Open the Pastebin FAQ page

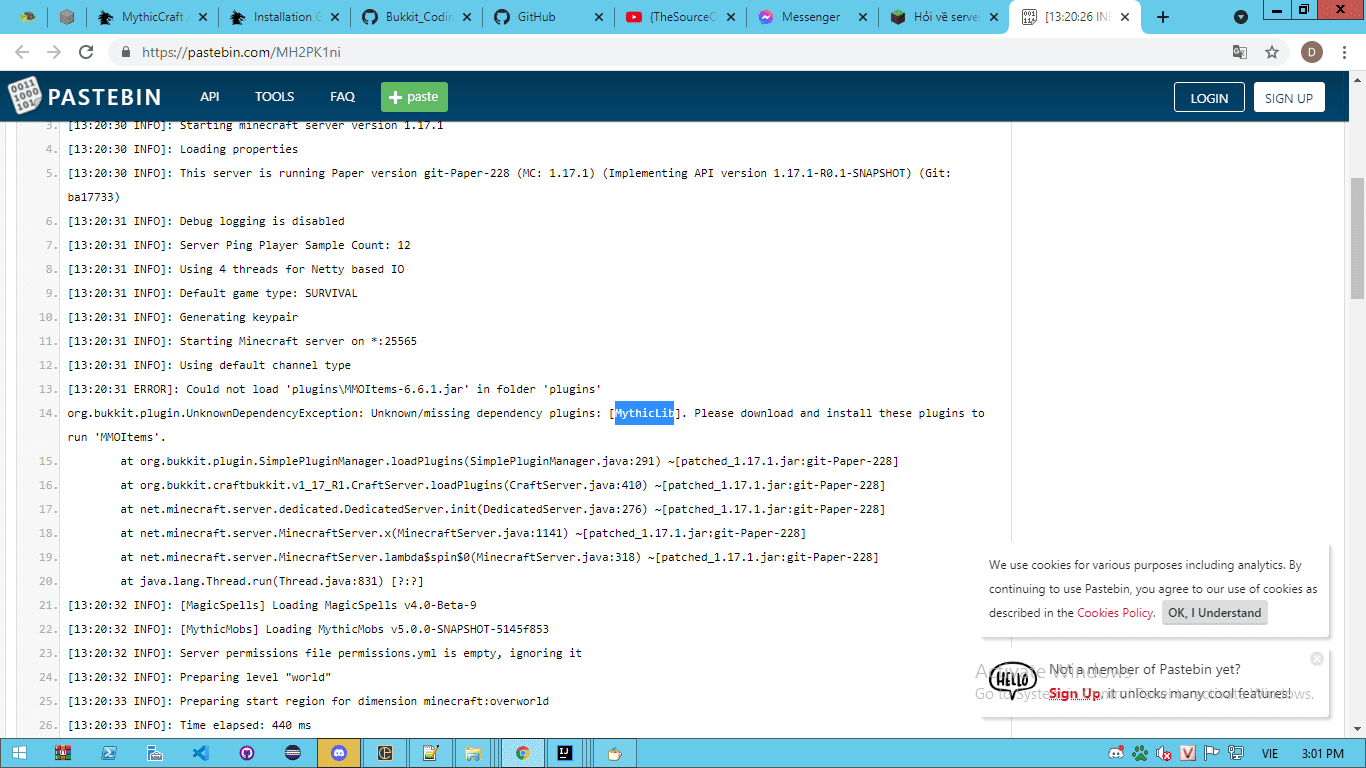(342, 97)
